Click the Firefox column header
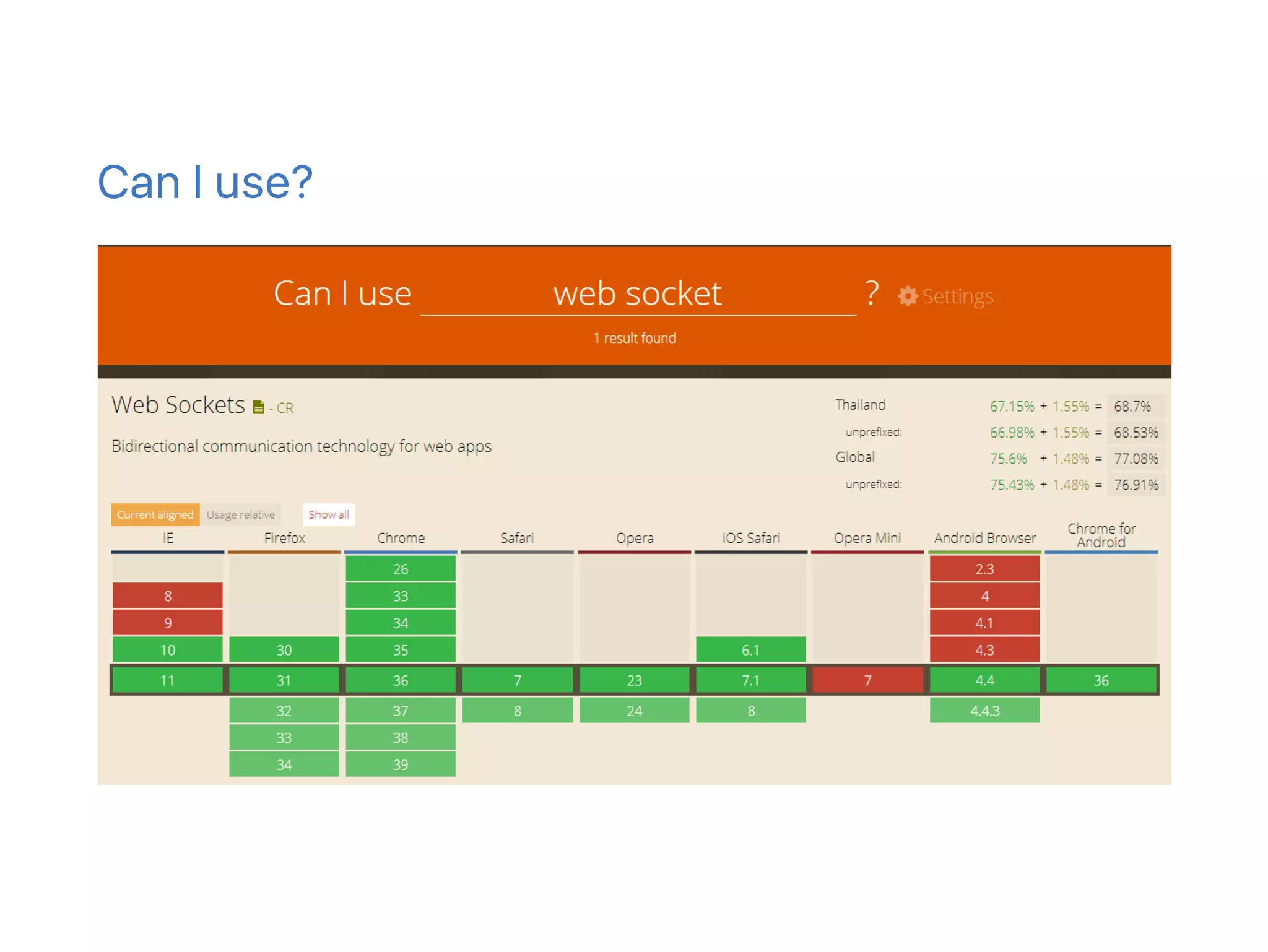The height and width of the screenshot is (952, 1268). coord(284,538)
